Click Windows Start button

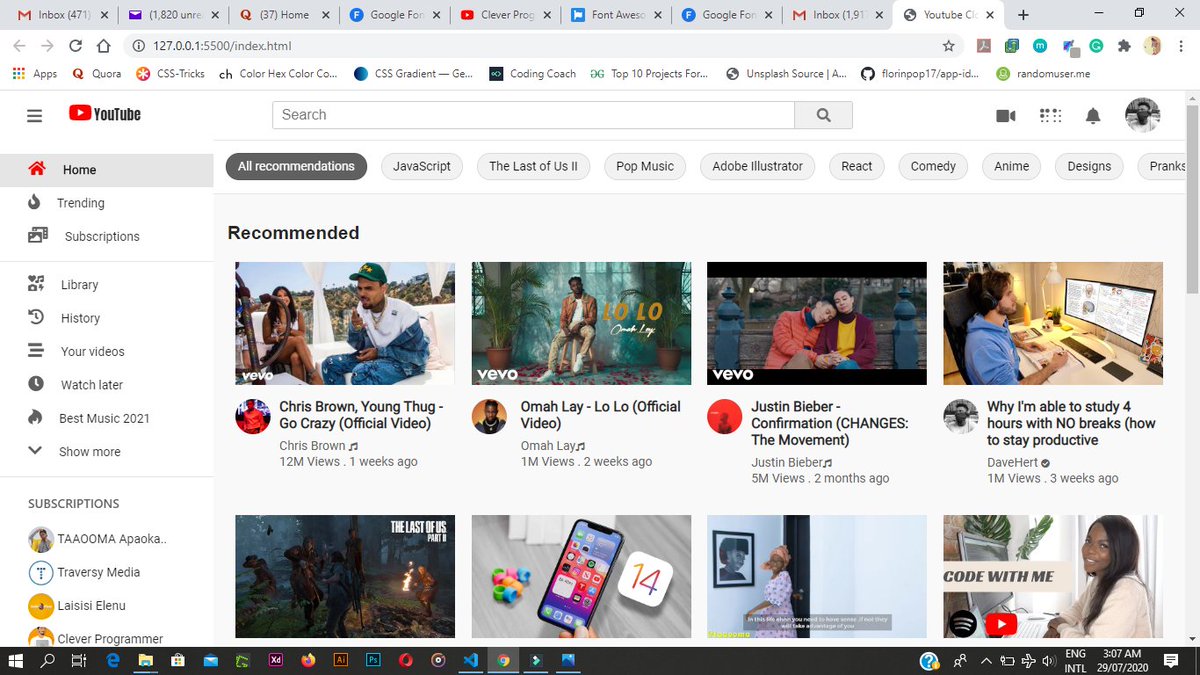[16, 661]
